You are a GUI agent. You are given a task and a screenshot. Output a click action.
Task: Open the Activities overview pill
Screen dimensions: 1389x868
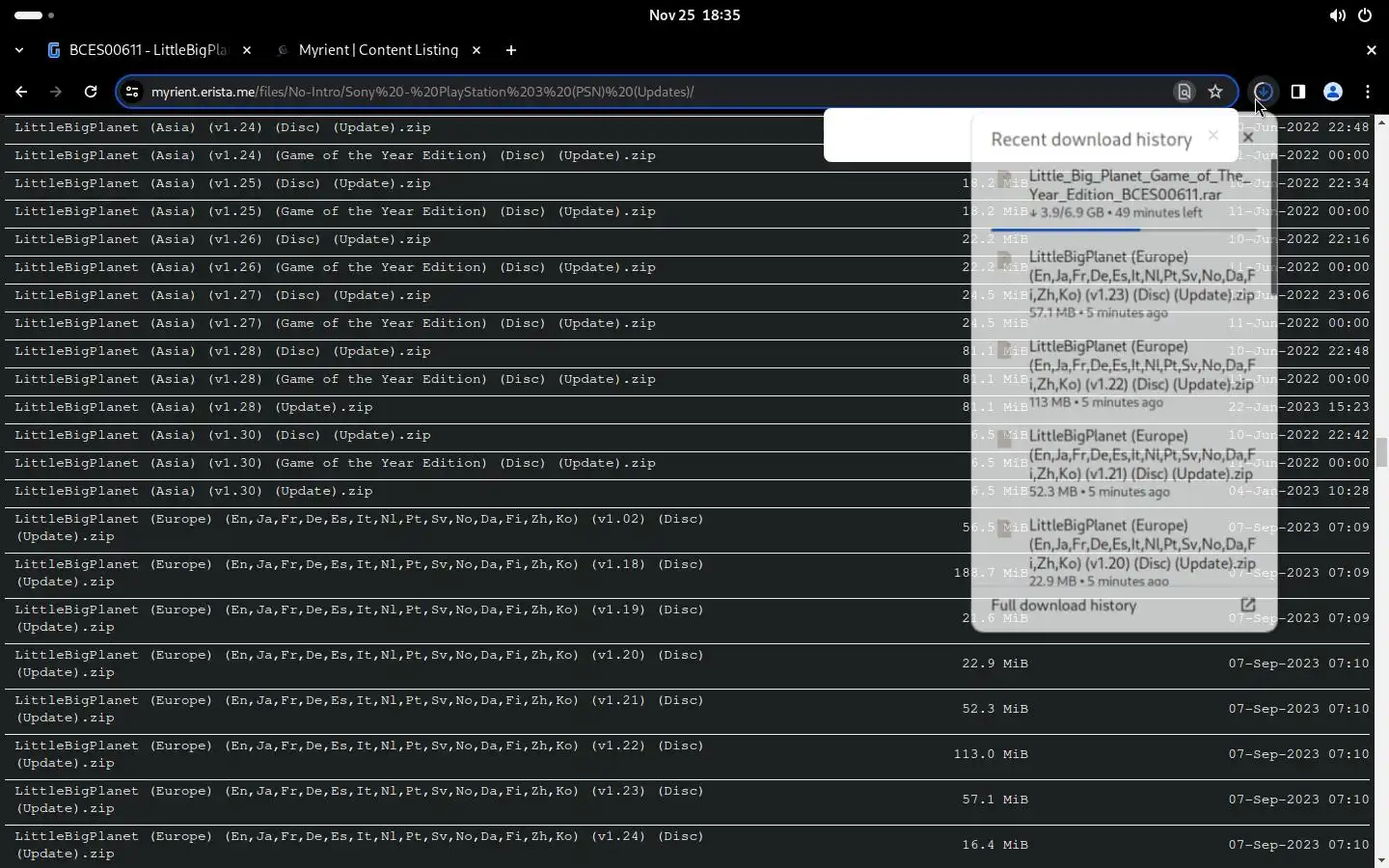(x=35, y=15)
